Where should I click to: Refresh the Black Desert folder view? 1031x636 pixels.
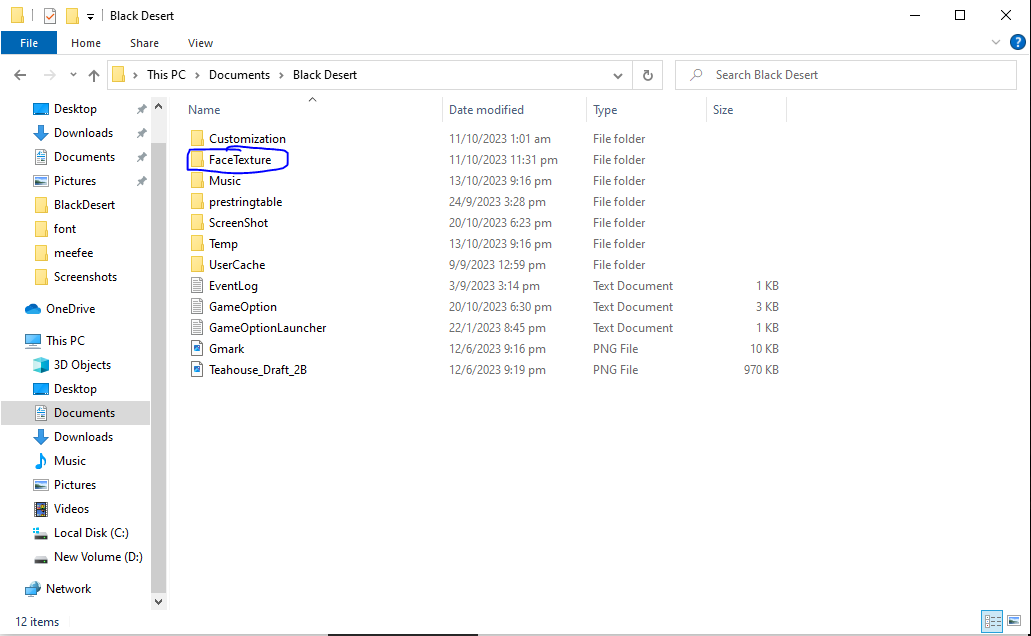[x=648, y=75]
